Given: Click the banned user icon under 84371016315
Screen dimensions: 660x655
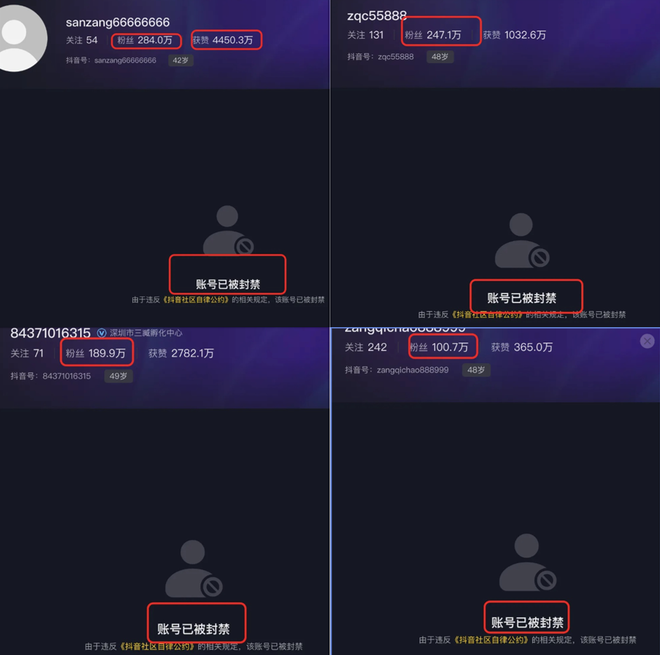Looking at the screenshot, I should [x=194, y=569].
